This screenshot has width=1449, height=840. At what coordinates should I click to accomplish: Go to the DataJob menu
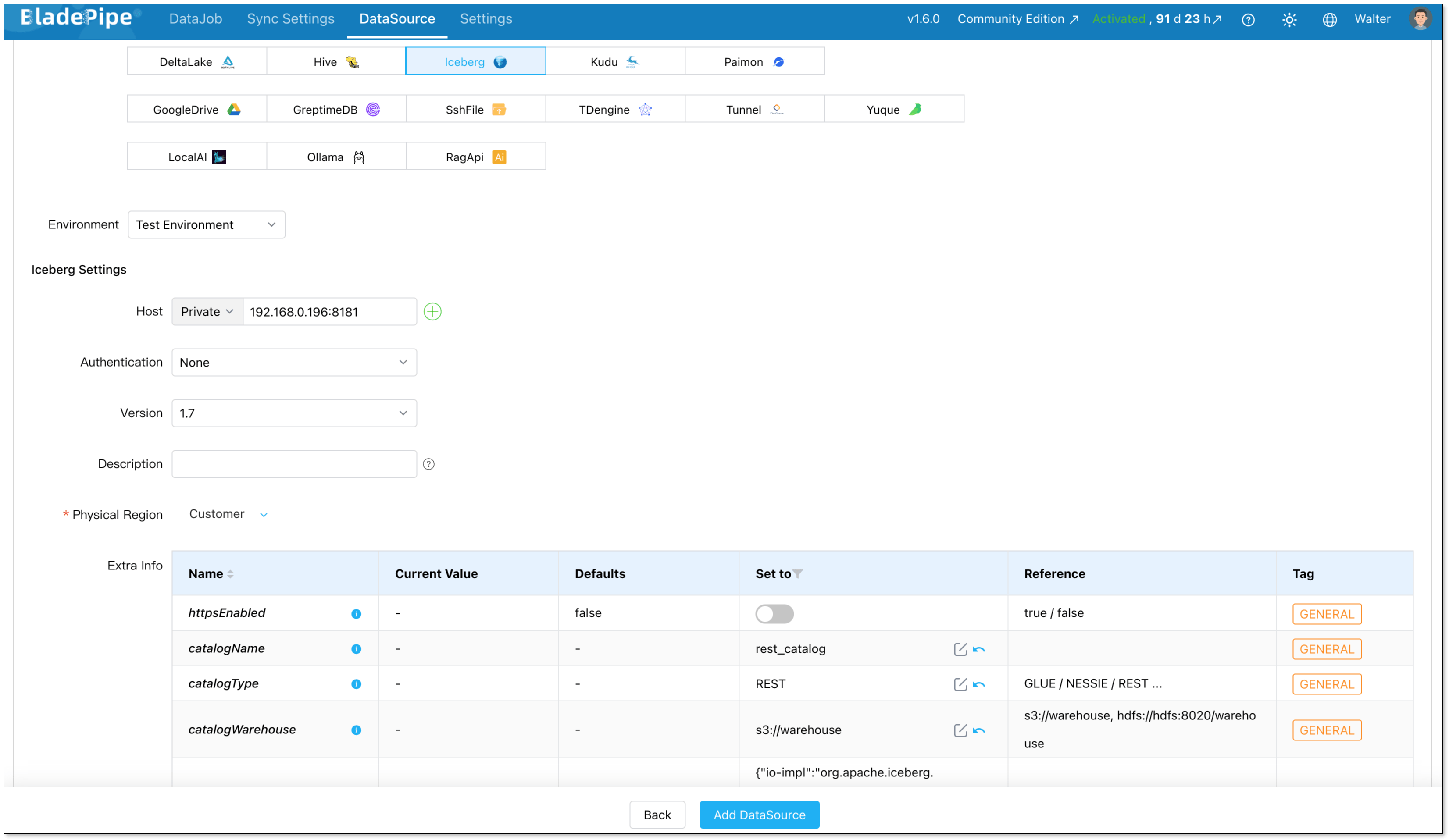(x=196, y=19)
